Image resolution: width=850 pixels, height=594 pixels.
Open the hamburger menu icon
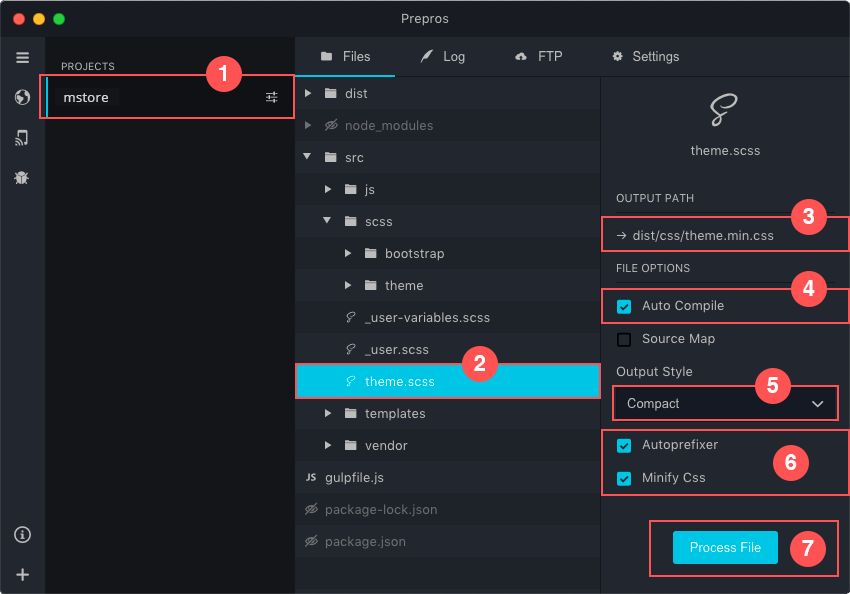[x=22, y=57]
